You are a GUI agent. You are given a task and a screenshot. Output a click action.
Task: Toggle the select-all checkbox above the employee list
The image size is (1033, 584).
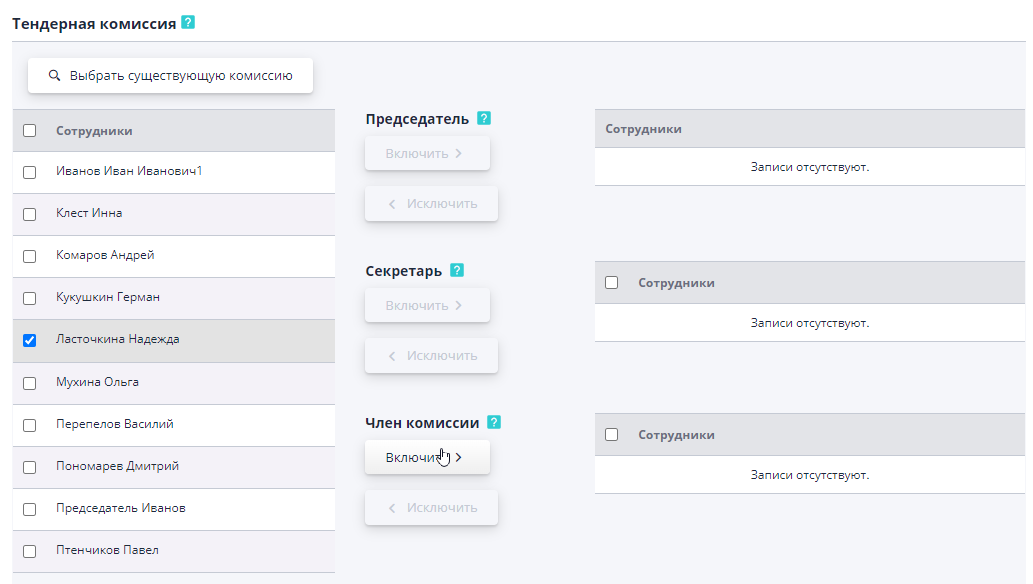pyautogui.click(x=29, y=129)
